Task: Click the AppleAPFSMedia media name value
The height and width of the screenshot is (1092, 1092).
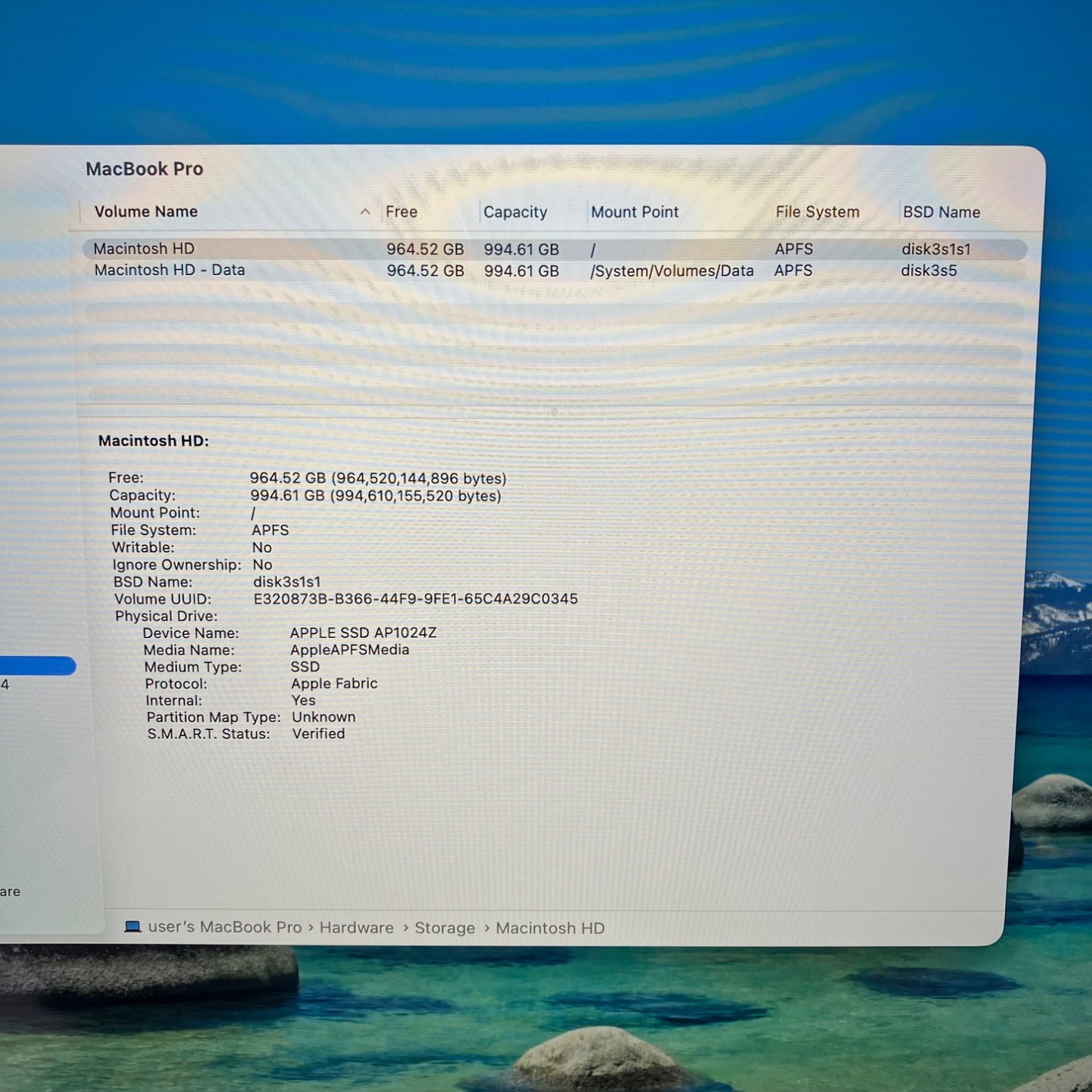Action: point(350,650)
